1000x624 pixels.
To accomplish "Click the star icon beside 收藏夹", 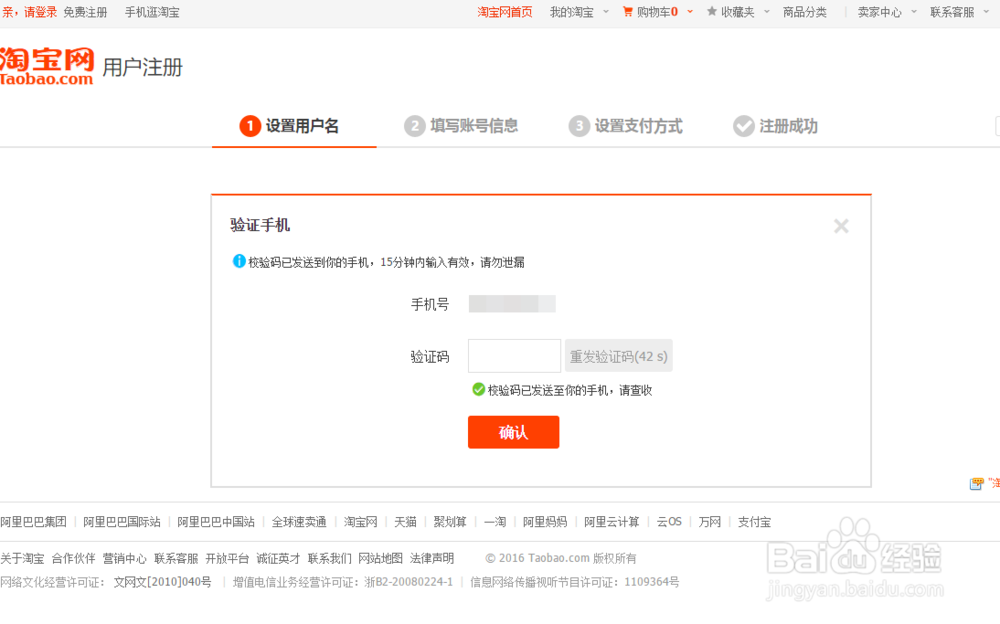I will 710,12.
